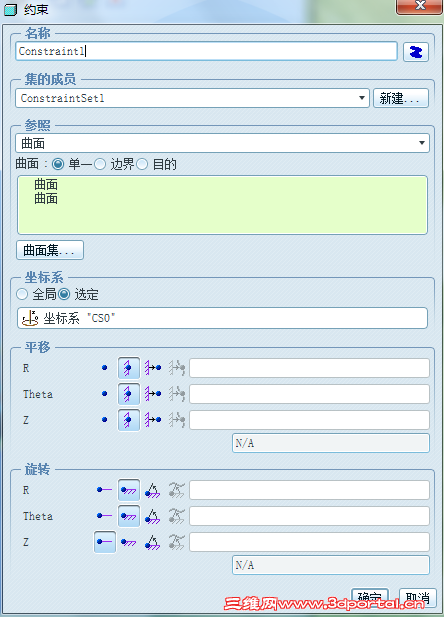Close the 约束 dialog window

tap(419, 6)
